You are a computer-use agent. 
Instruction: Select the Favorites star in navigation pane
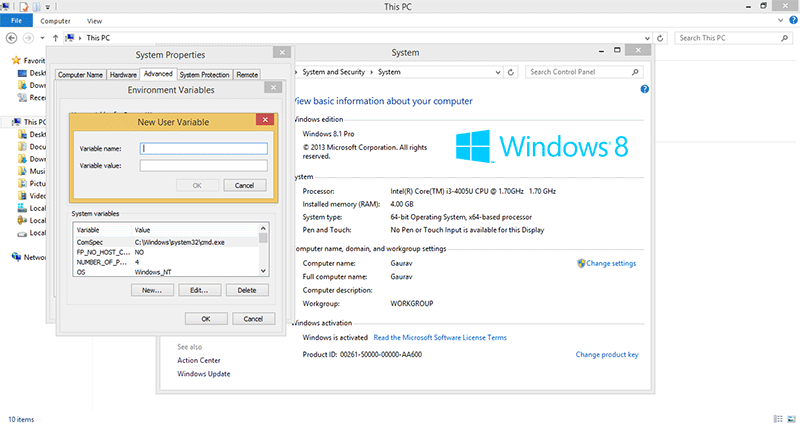16,60
